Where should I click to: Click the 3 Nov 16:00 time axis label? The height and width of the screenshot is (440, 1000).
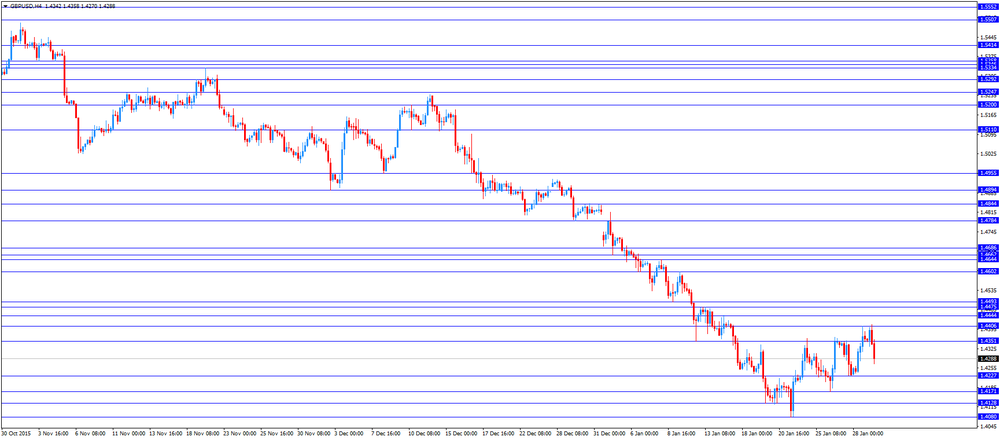[52, 432]
